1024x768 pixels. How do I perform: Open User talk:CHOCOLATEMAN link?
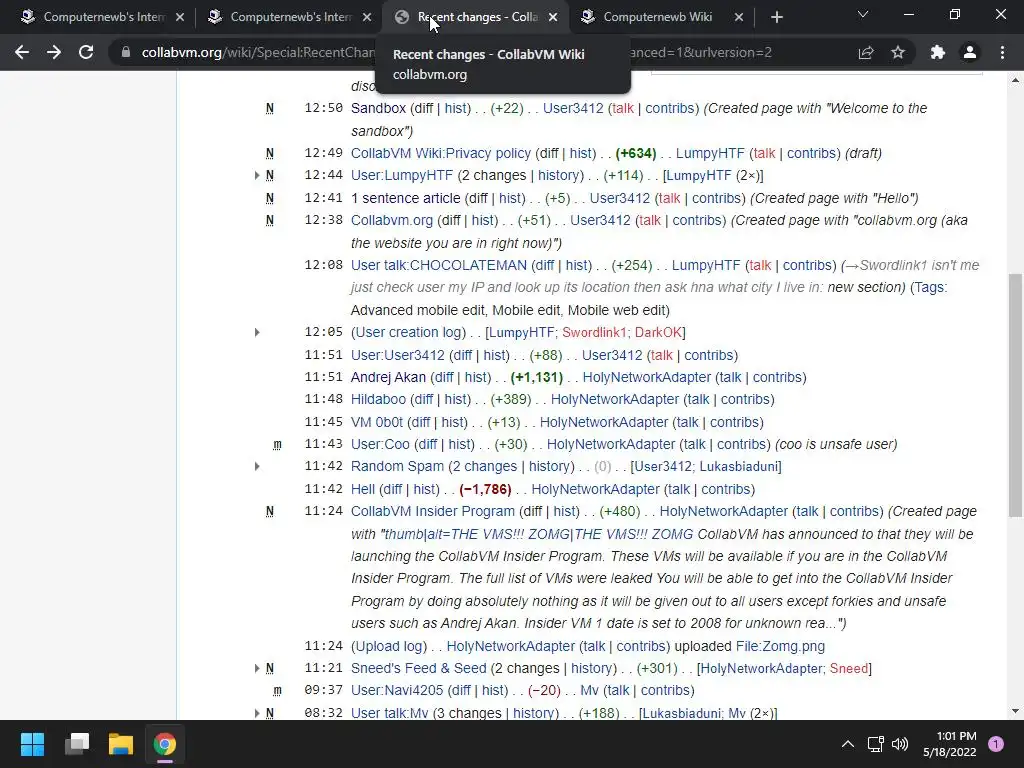pyautogui.click(x=439, y=265)
